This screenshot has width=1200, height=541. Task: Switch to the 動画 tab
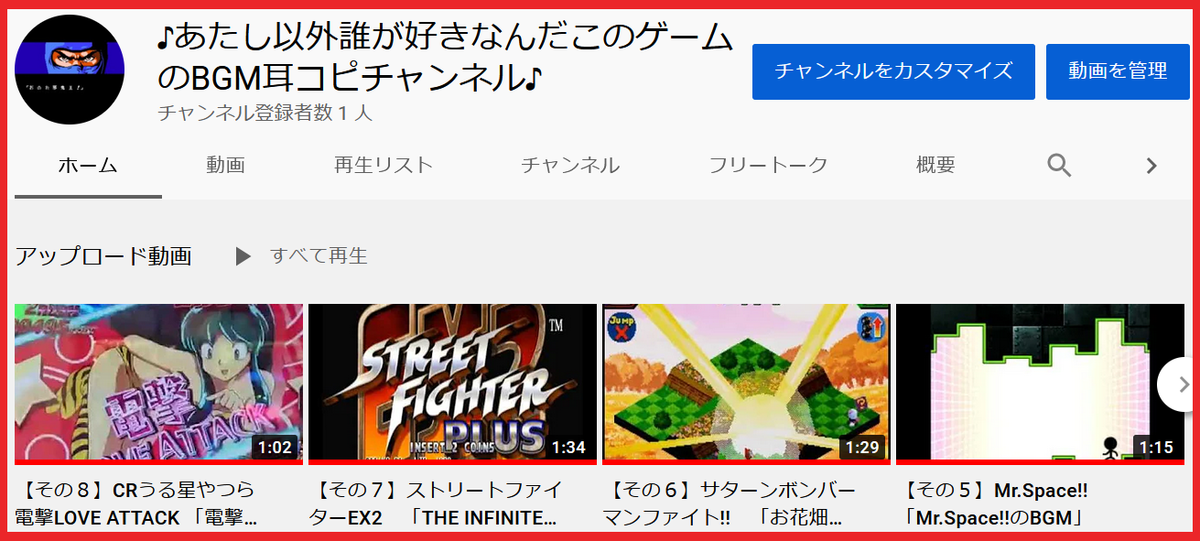tap(226, 165)
